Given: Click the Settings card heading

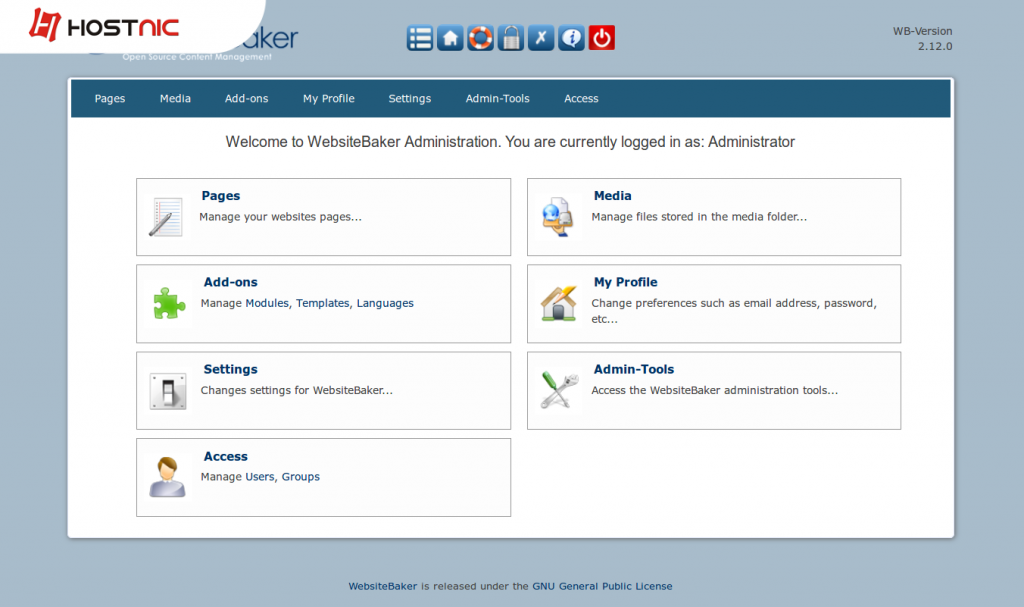Looking at the screenshot, I should (231, 369).
